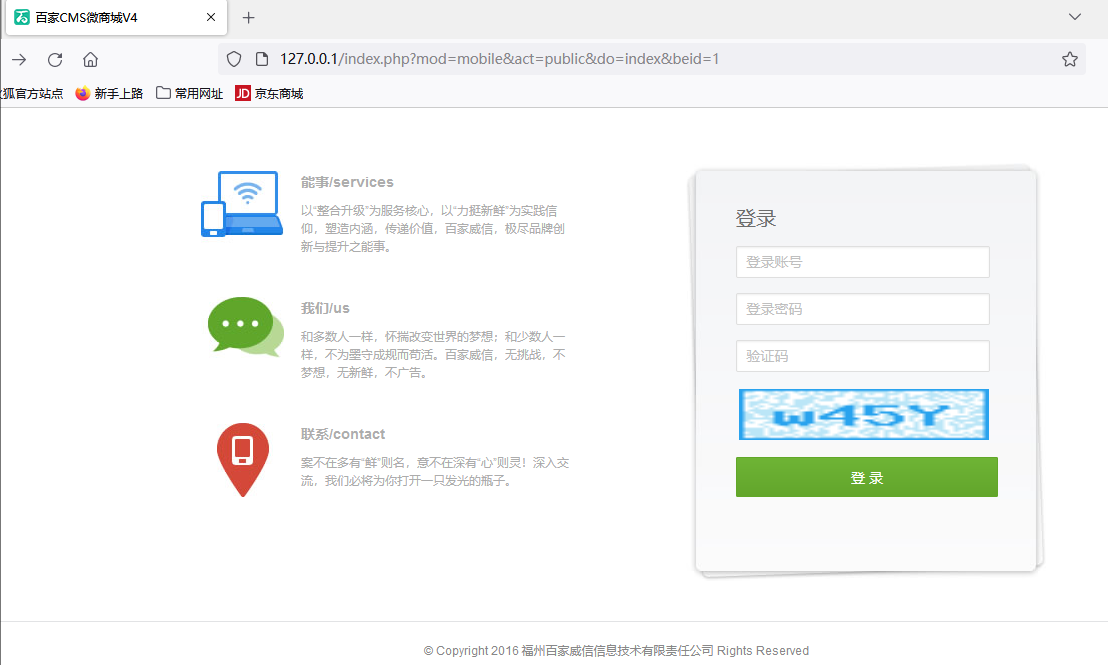
Task: Click the 登录账号 input field
Action: pos(863,262)
